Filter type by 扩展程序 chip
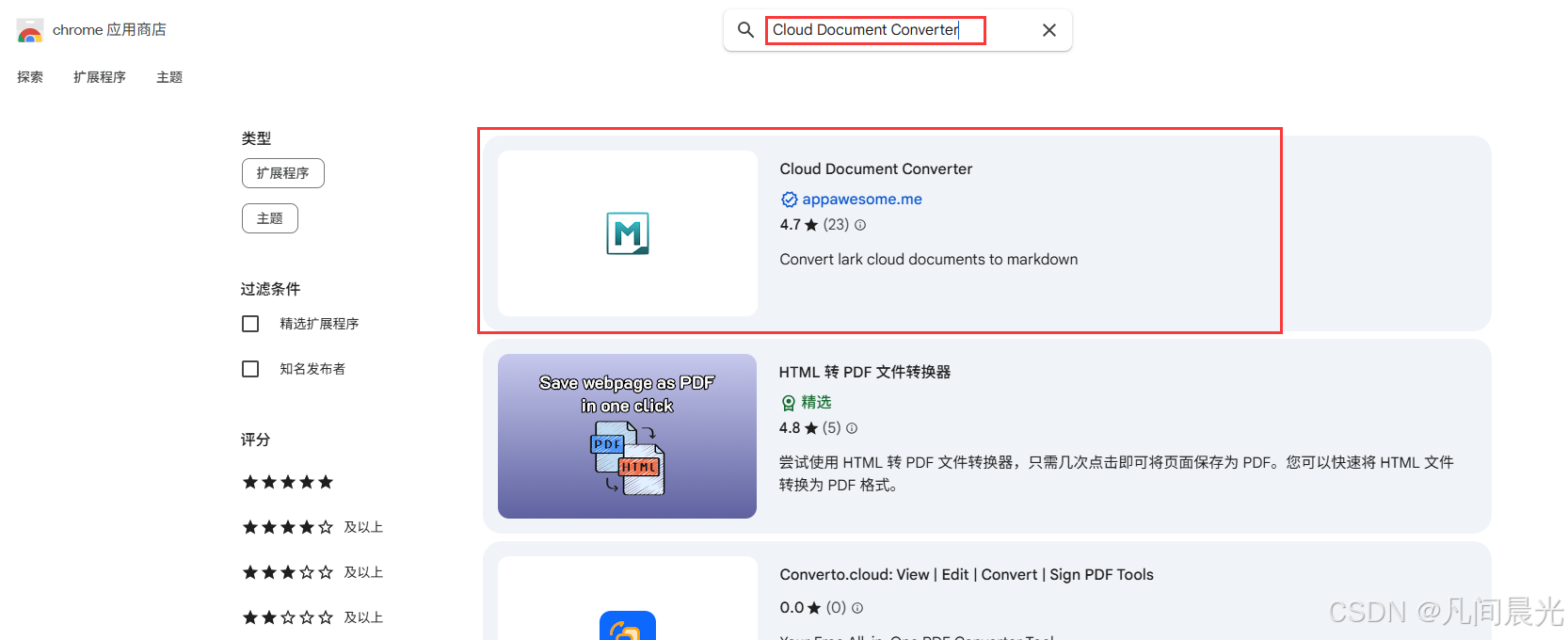Viewport: 1568px width, 640px height. tap(283, 173)
